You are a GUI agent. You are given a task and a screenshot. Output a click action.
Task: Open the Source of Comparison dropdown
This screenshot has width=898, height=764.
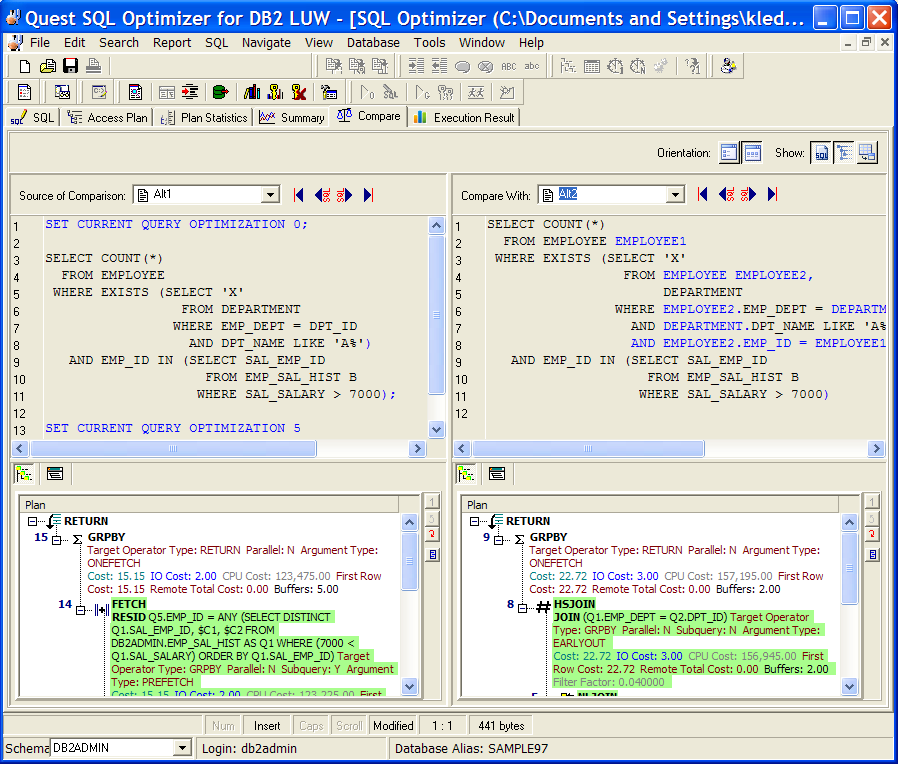[x=270, y=195]
